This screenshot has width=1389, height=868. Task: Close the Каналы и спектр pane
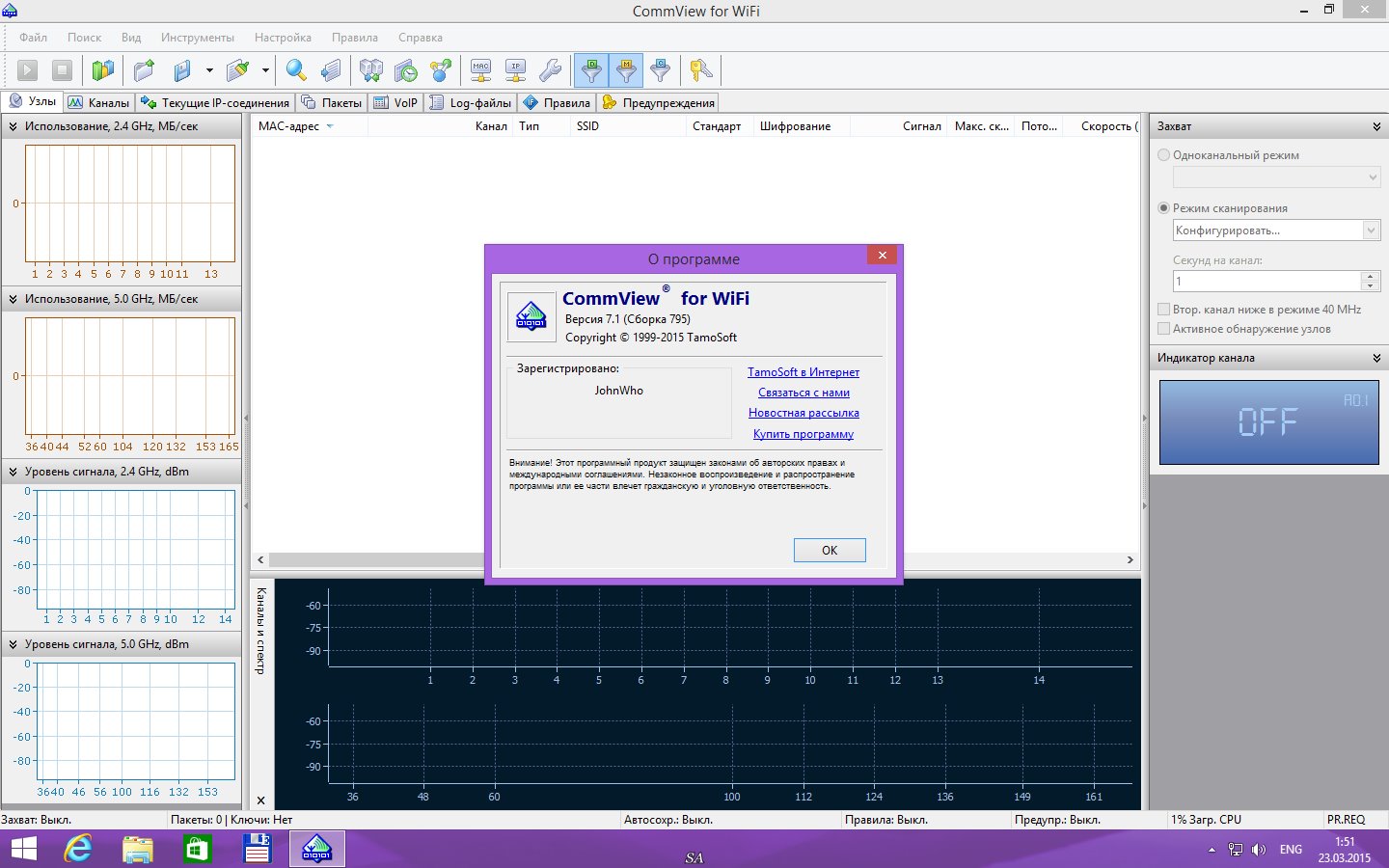(x=260, y=800)
